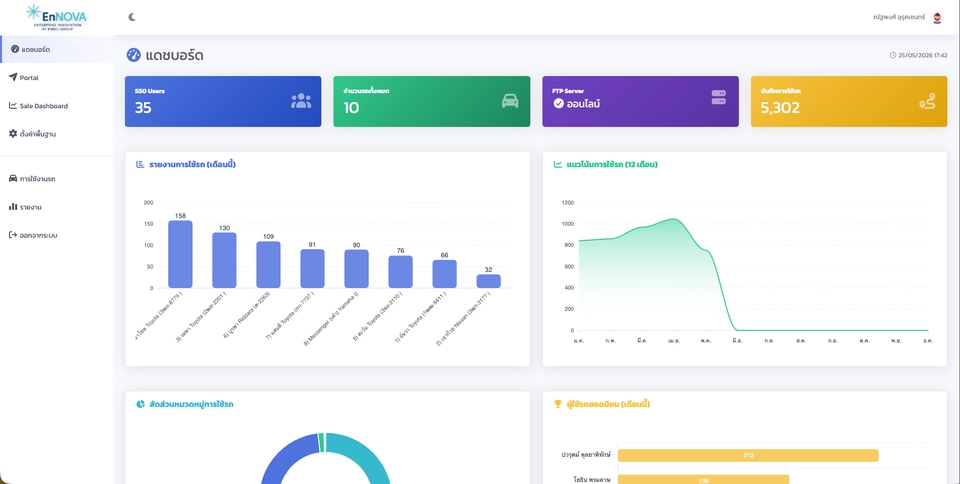This screenshot has height=484, width=960.
Task: Click the bar labeled 76
Action: [x=400, y=272]
